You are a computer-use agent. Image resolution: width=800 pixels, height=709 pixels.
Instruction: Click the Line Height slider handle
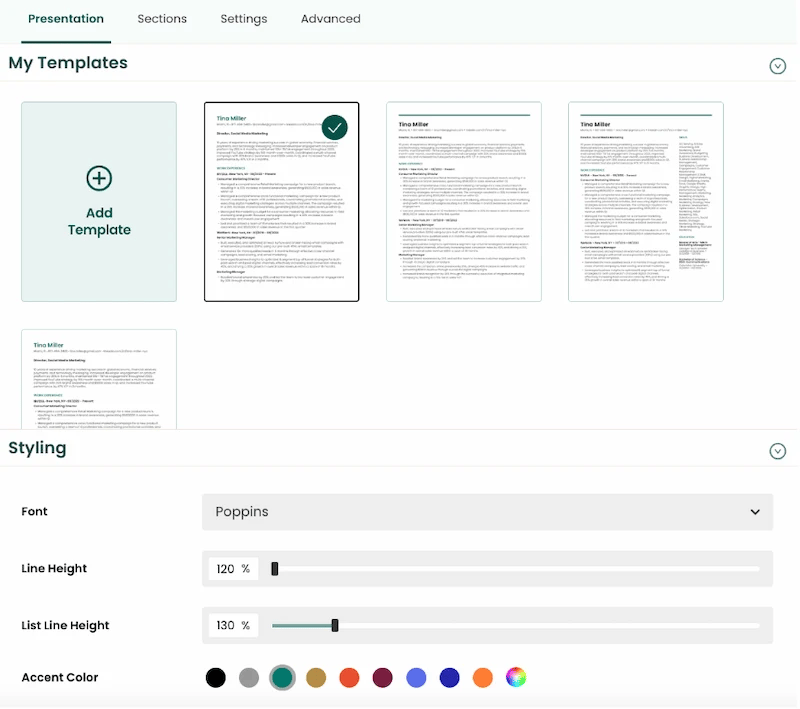(x=274, y=569)
